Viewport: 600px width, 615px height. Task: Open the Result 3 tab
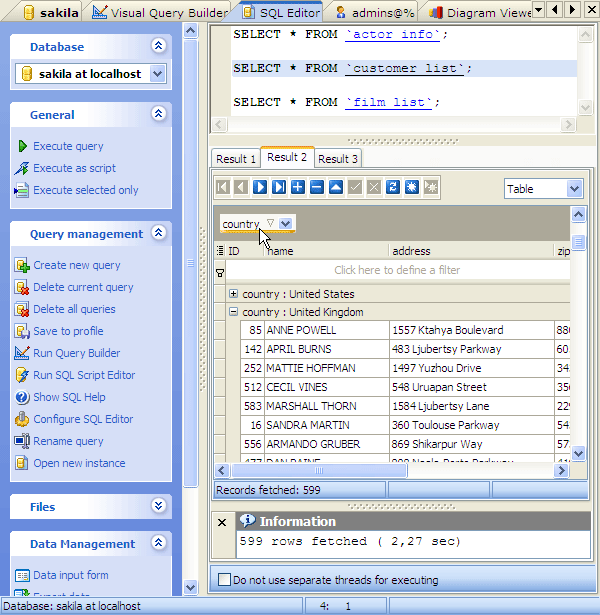click(x=338, y=159)
